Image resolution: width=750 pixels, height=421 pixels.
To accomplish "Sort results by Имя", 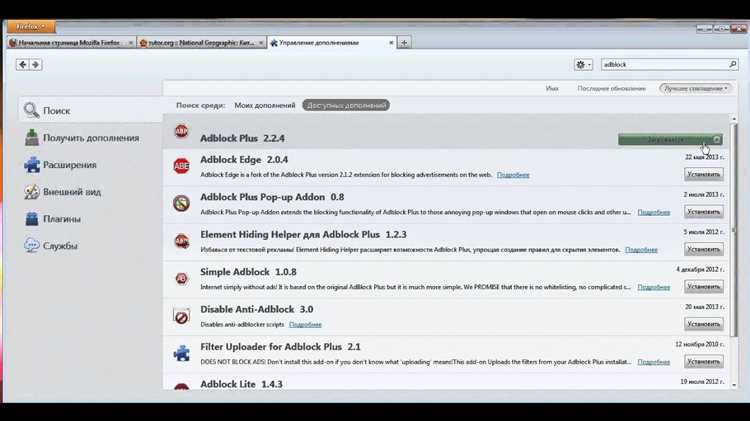I will pos(552,89).
